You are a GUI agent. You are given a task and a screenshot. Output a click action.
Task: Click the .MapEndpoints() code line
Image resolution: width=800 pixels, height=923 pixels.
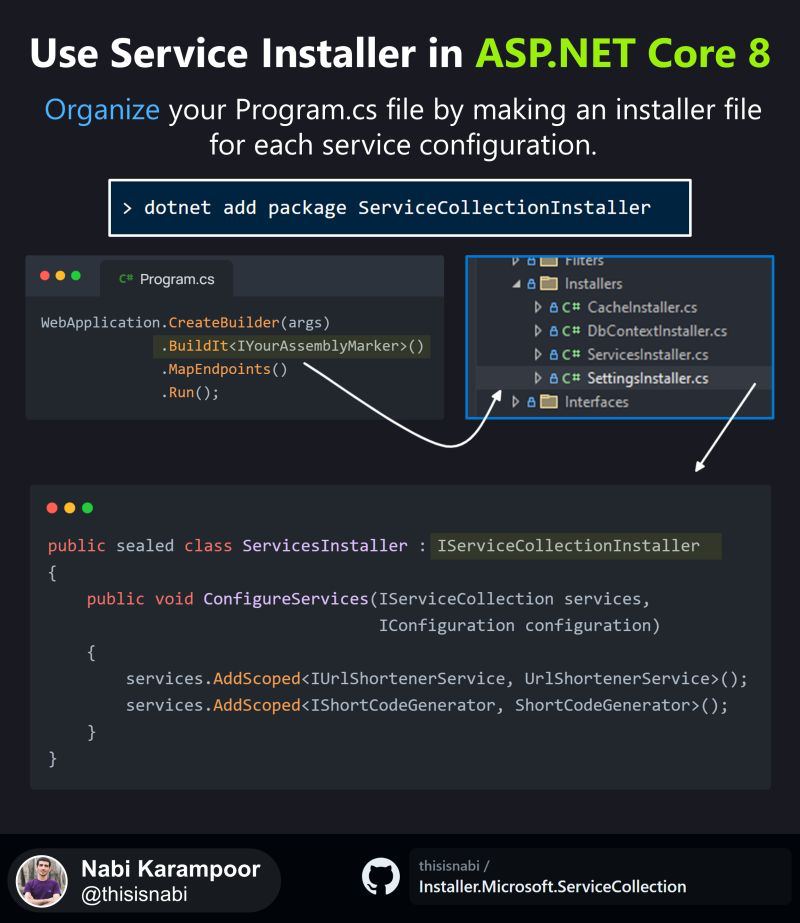(224, 370)
